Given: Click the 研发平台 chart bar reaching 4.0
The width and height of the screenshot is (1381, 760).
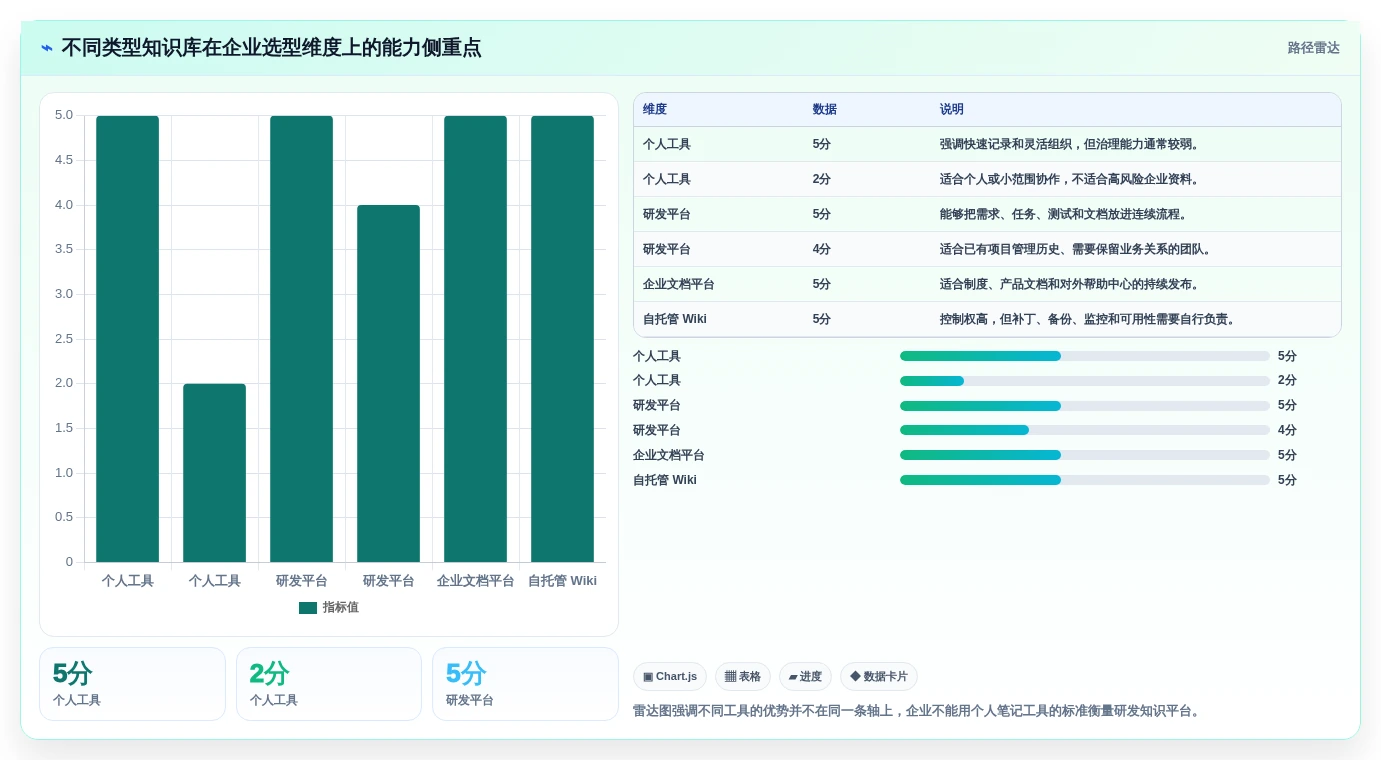Looking at the screenshot, I should 388,384.
